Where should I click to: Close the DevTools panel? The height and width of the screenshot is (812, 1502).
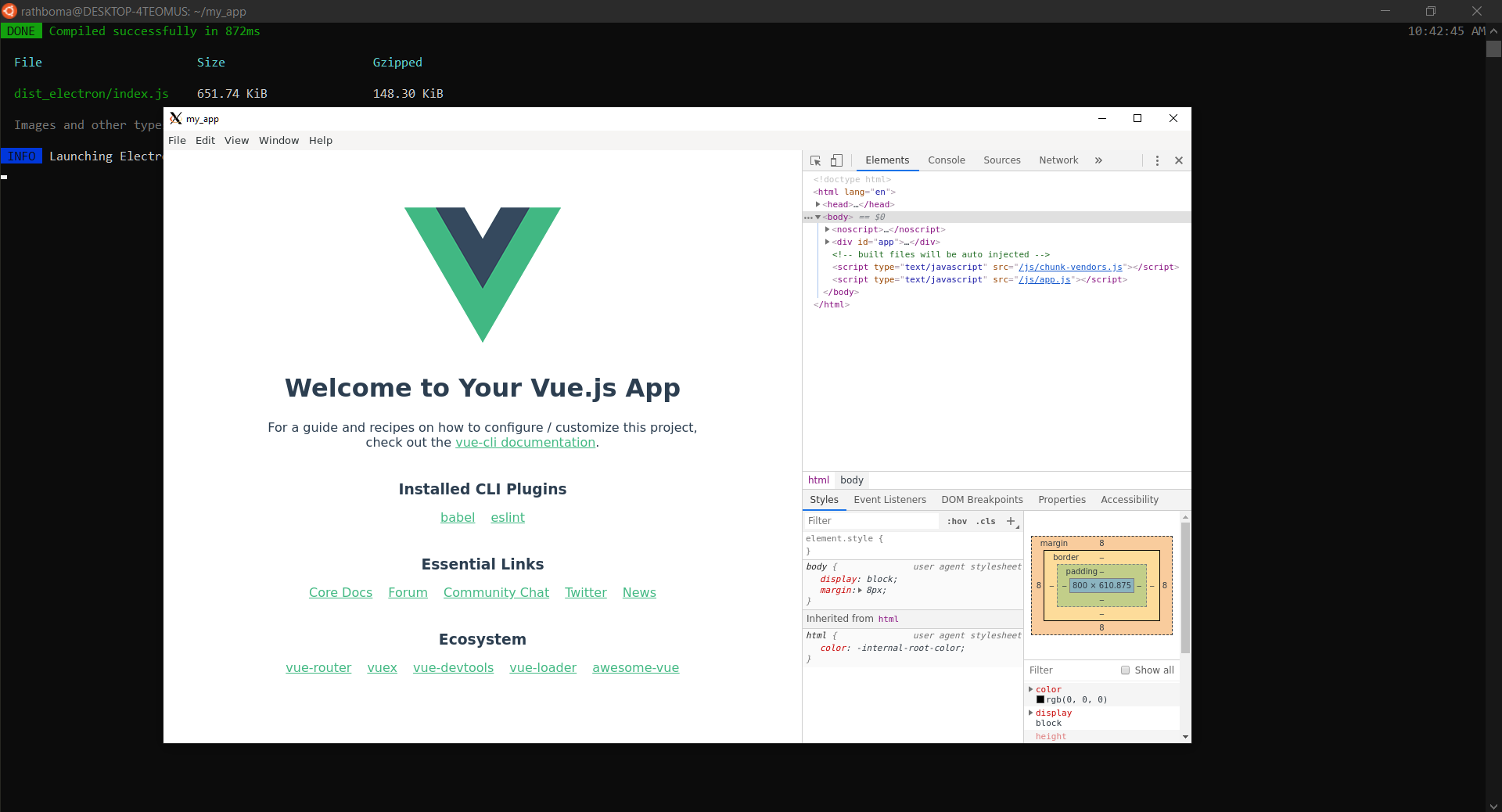[1179, 160]
